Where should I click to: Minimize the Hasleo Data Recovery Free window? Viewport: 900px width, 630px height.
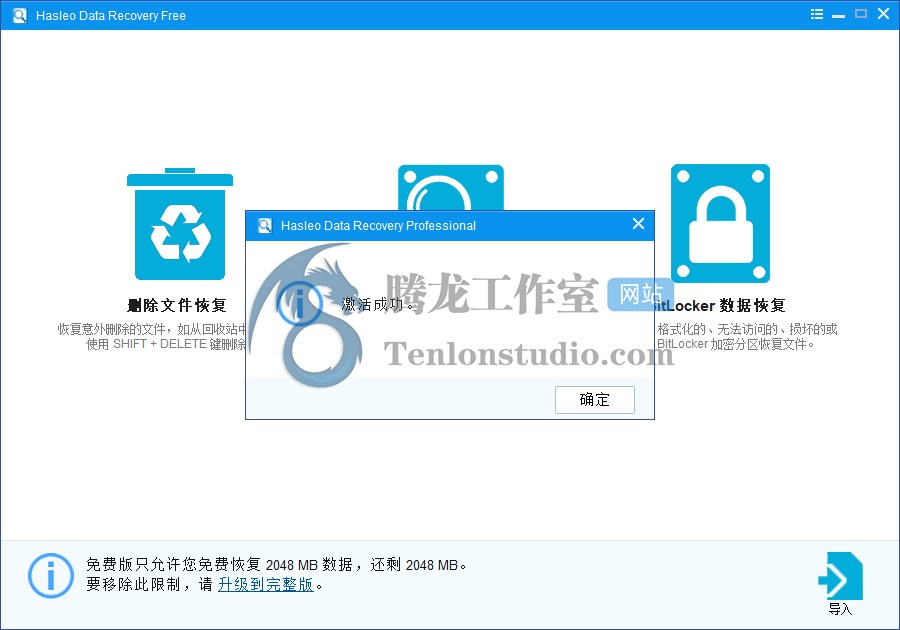coord(839,15)
